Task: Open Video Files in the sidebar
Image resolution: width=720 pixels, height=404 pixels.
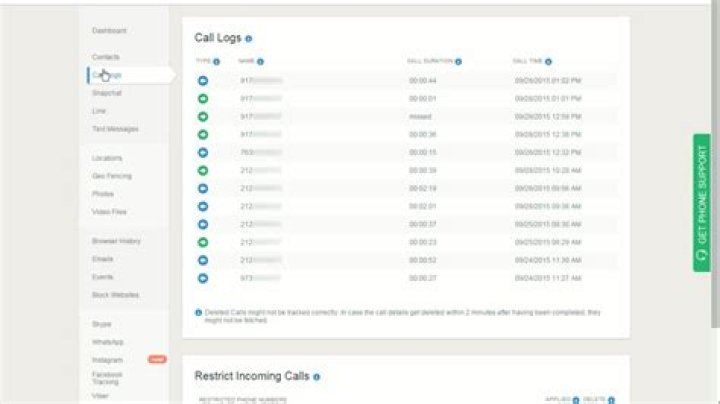Action: point(109,212)
